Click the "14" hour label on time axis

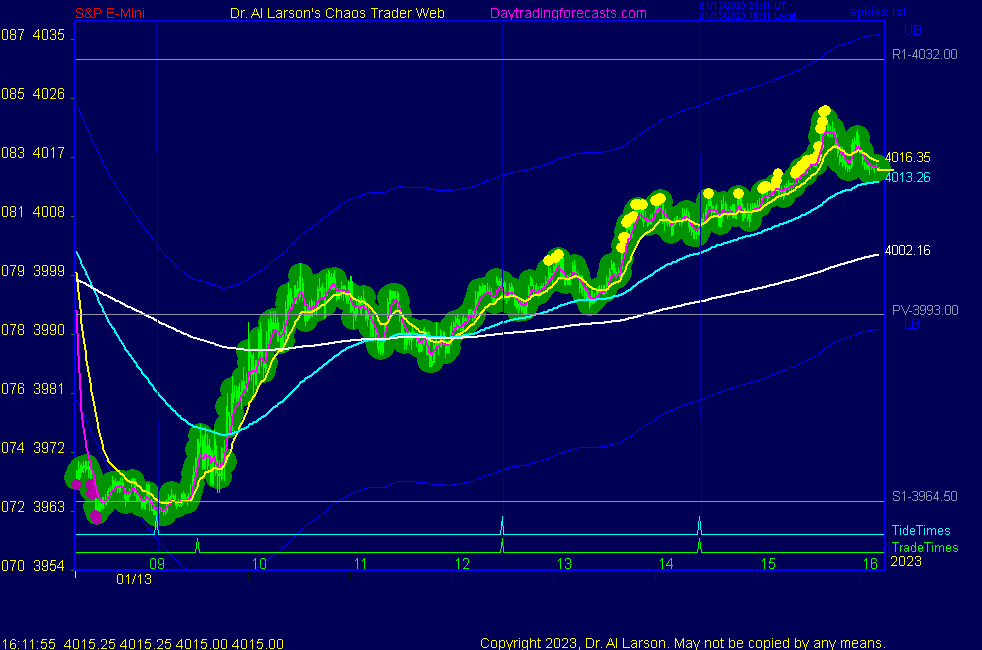(666, 564)
